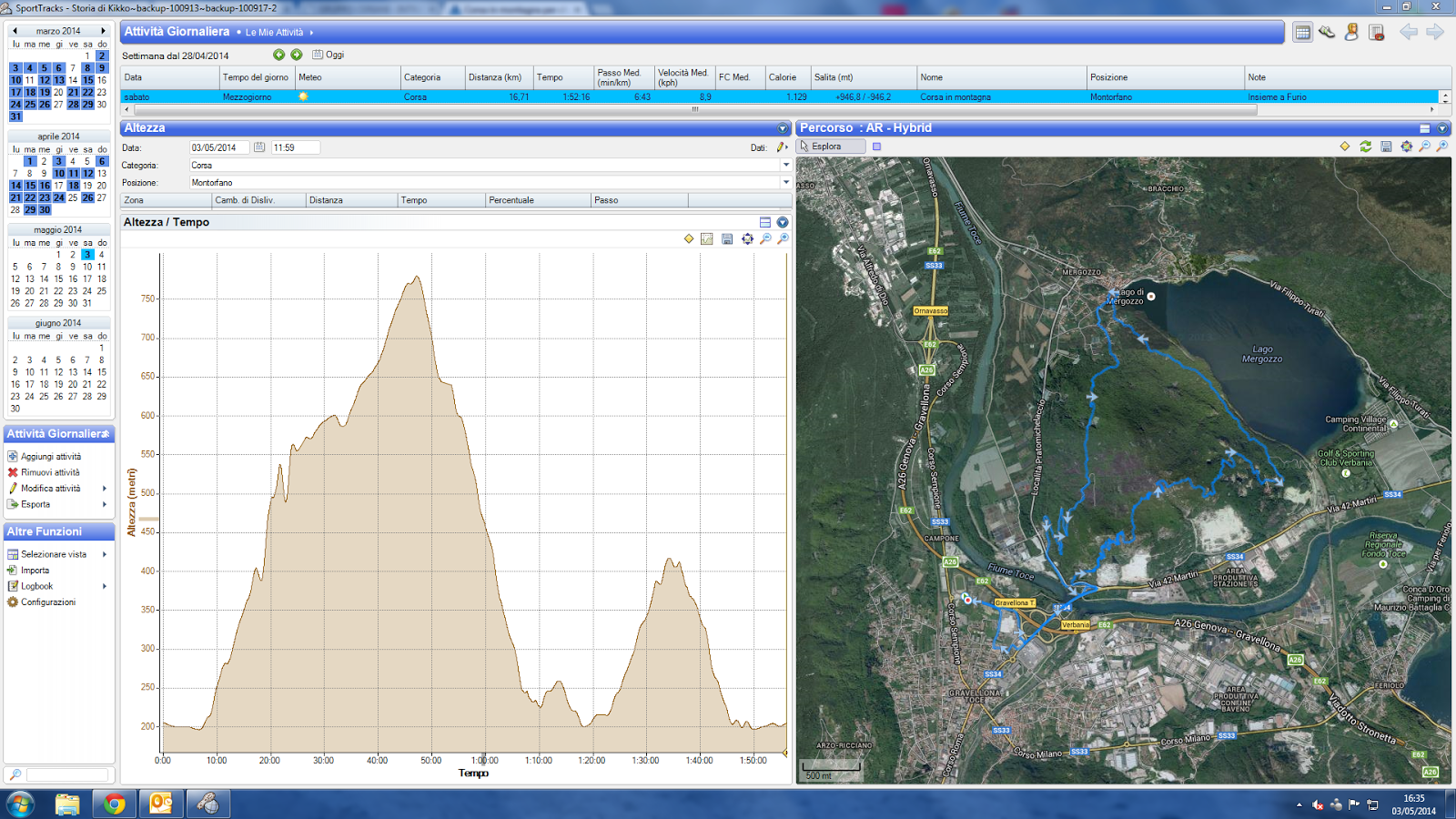Screen dimensions: 1456x819
Task: Expand the Categoria dropdown
Action: click(786, 166)
